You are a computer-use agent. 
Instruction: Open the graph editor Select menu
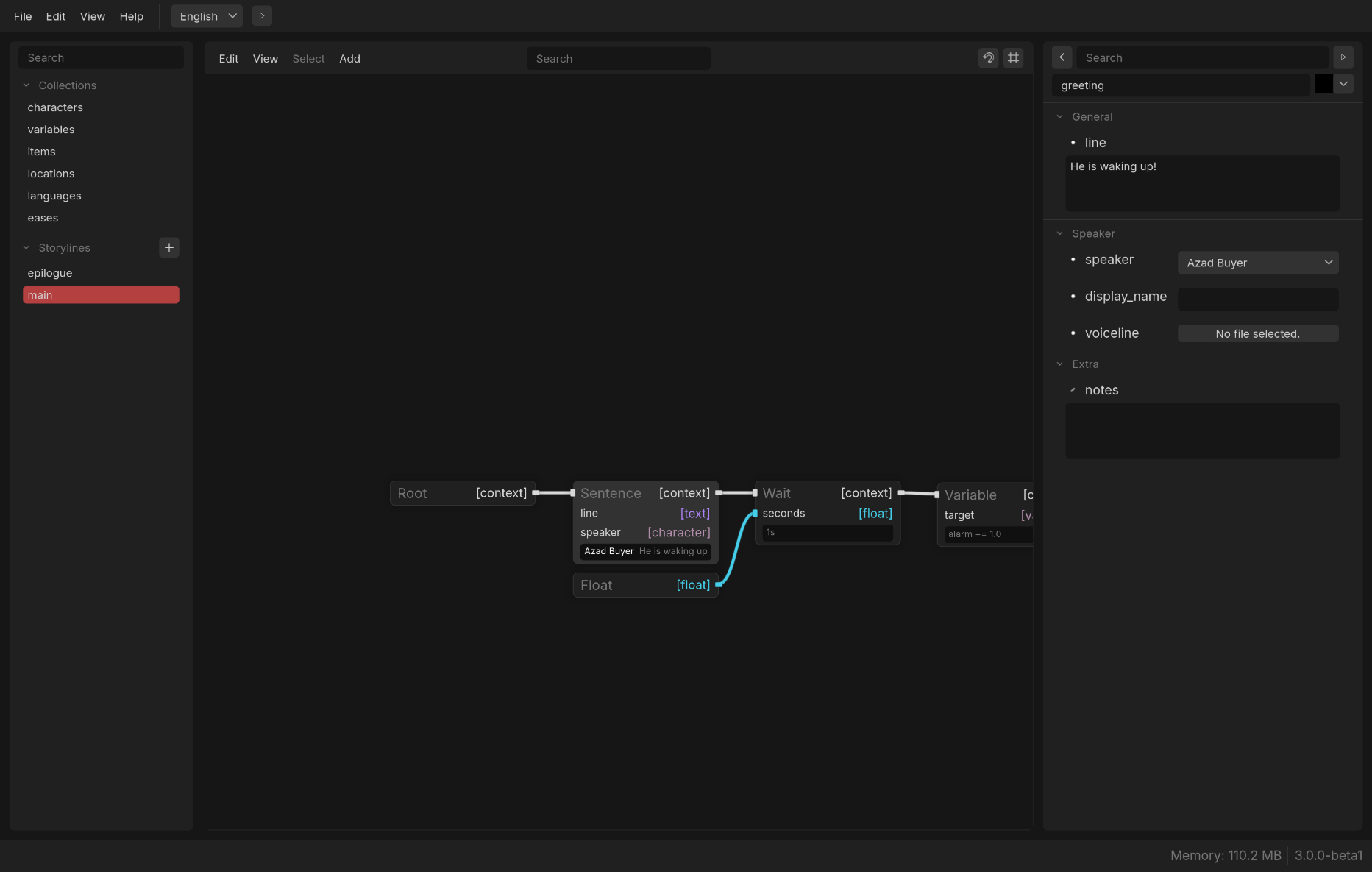tap(308, 59)
